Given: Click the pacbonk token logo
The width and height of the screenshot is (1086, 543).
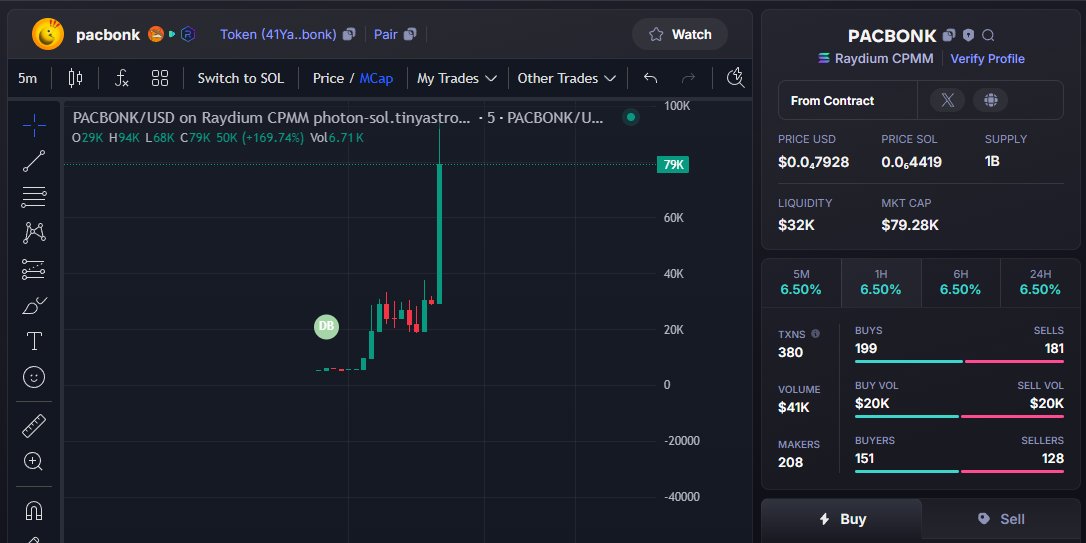Looking at the screenshot, I should pos(48,34).
